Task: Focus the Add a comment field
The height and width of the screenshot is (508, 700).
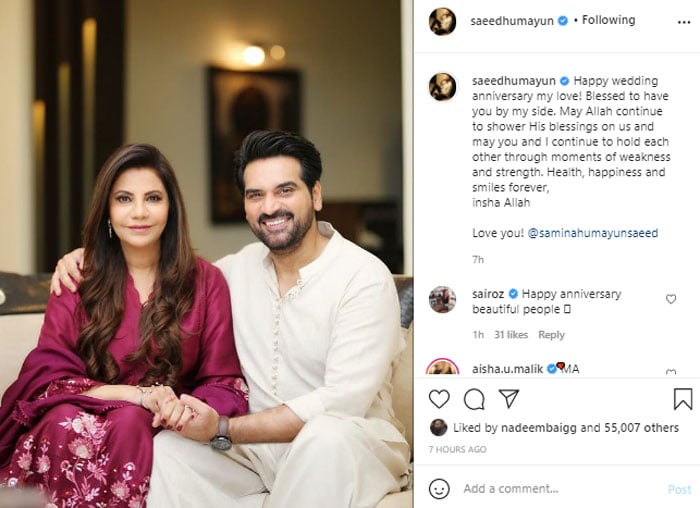Action: pyautogui.click(x=560, y=489)
